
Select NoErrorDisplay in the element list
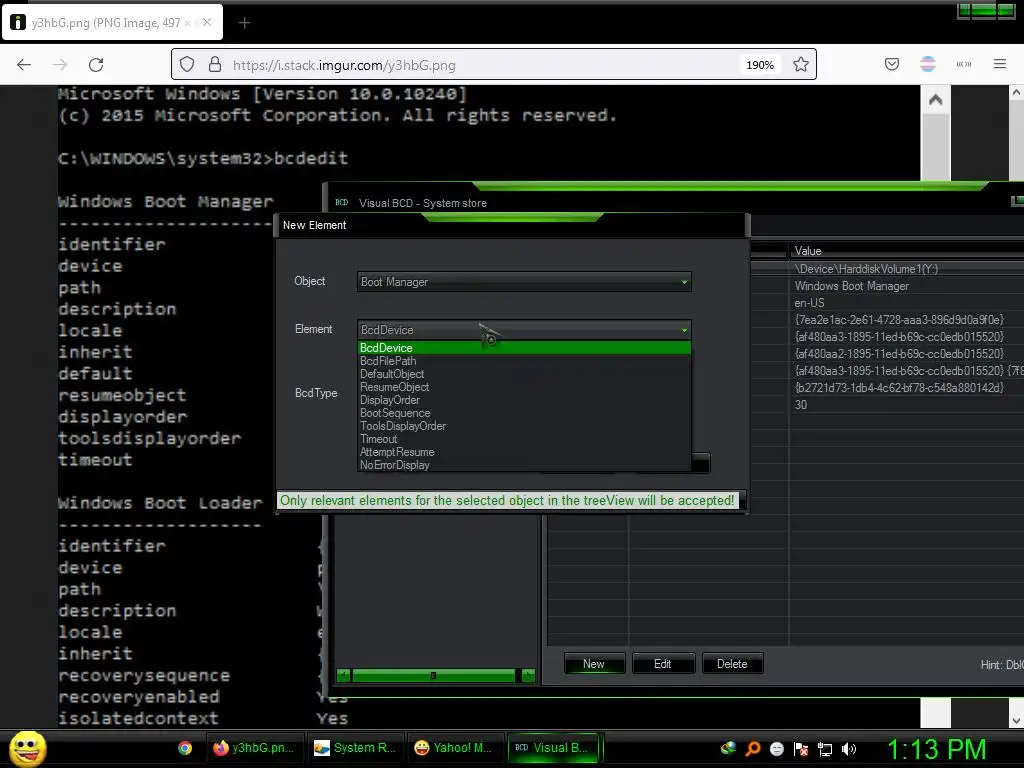pos(524,465)
